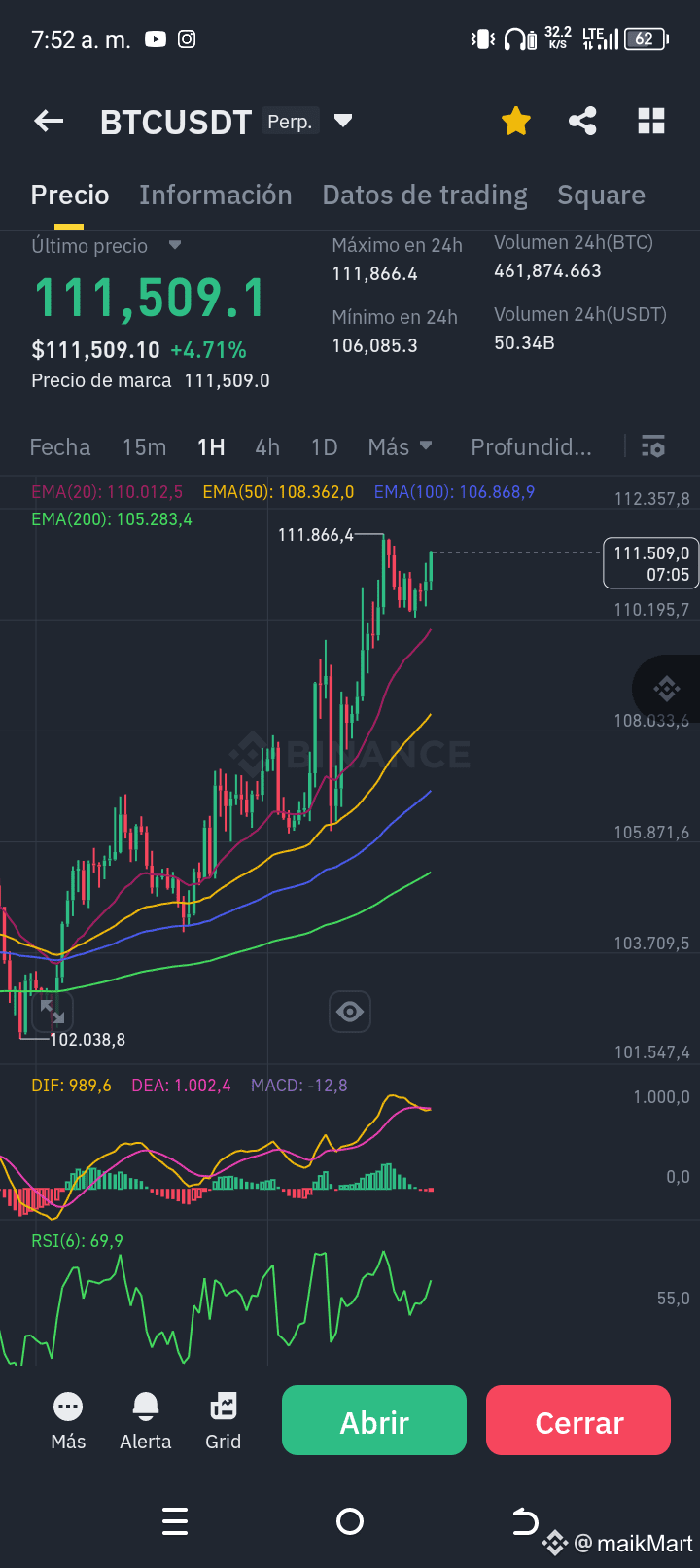Viewport: 700px width, 1568px height.
Task: Select the 1D timeframe
Action: coord(324,447)
